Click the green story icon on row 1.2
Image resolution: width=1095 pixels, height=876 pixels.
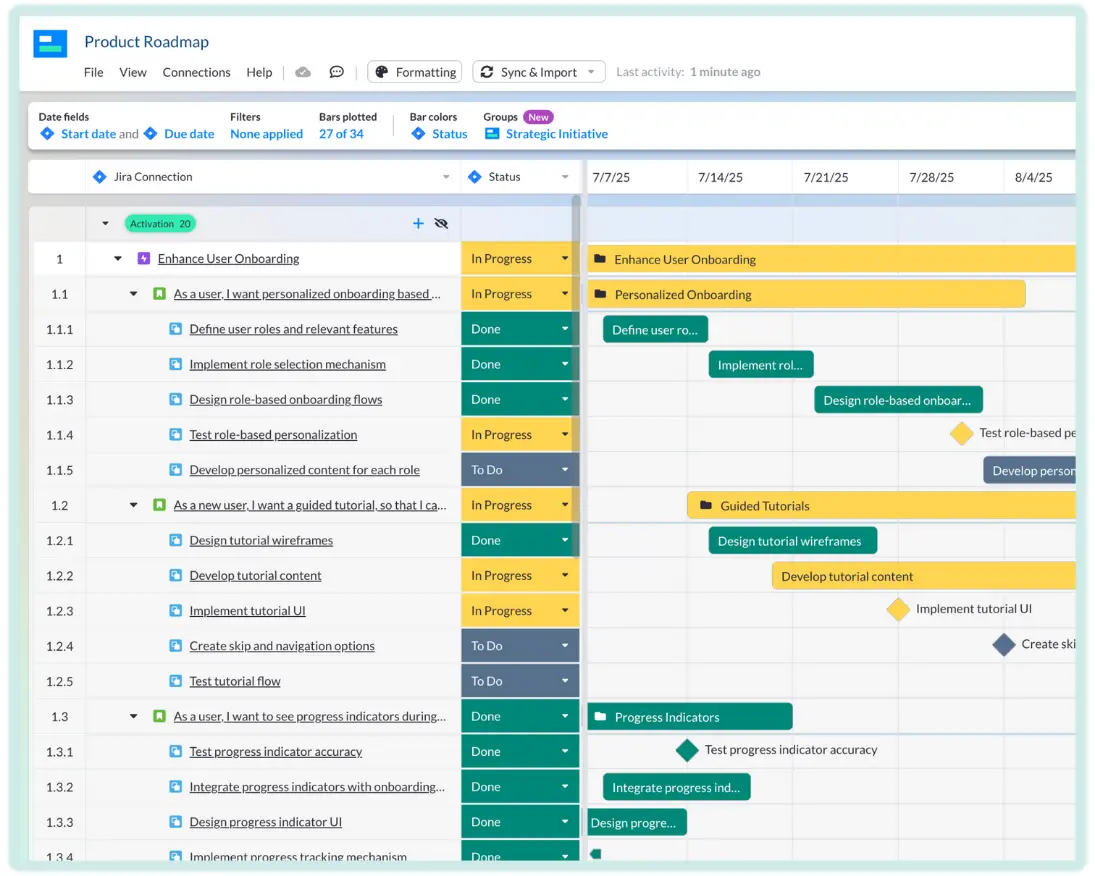click(159, 504)
